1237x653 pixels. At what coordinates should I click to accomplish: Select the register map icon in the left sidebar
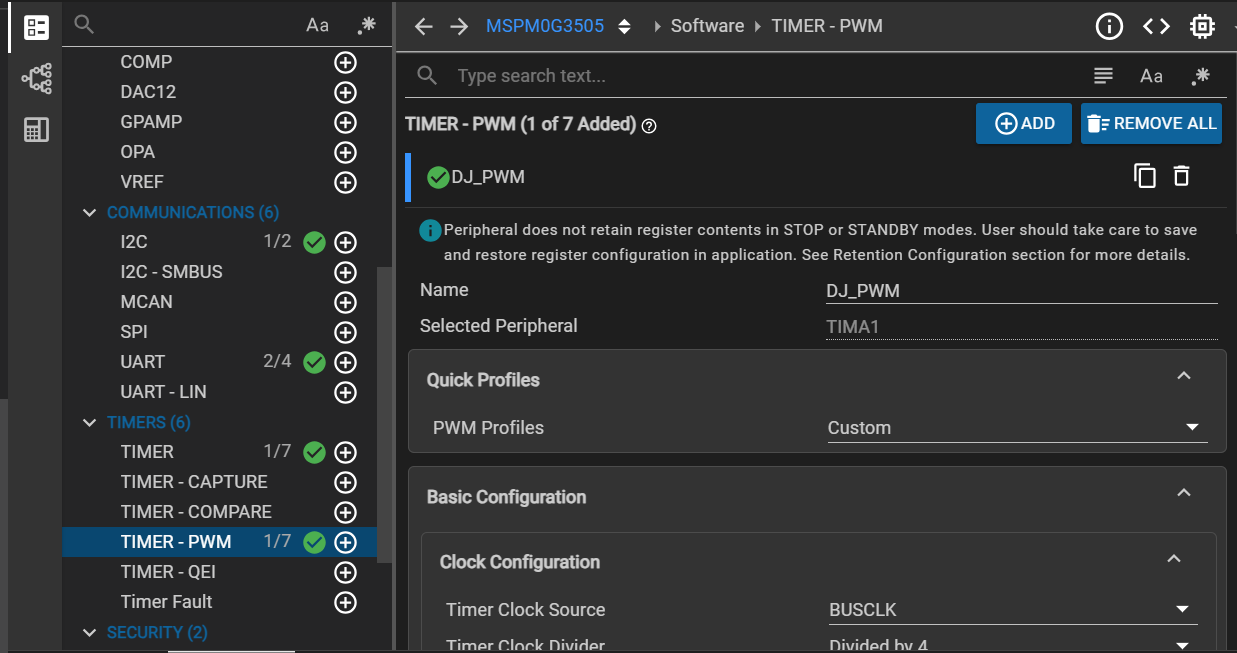36,129
